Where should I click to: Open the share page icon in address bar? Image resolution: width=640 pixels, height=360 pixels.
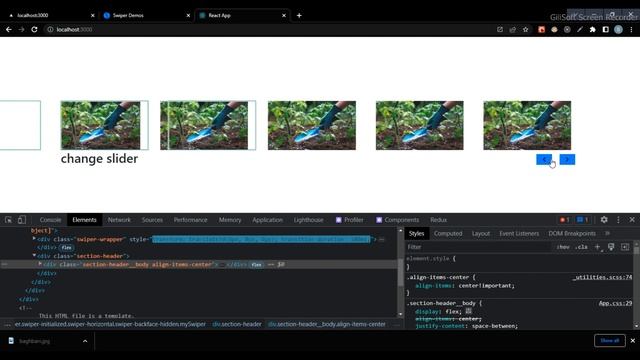click(513, 29)
